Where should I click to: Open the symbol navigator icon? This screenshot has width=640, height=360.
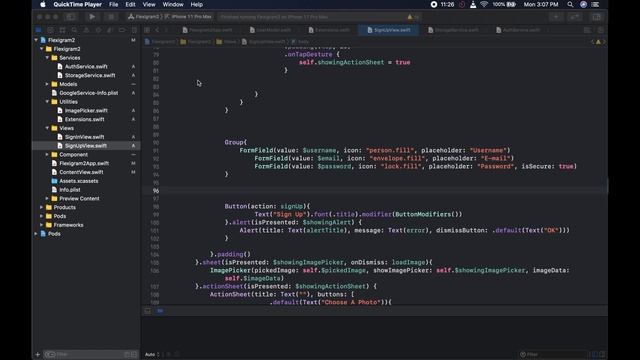coord(62,30)
